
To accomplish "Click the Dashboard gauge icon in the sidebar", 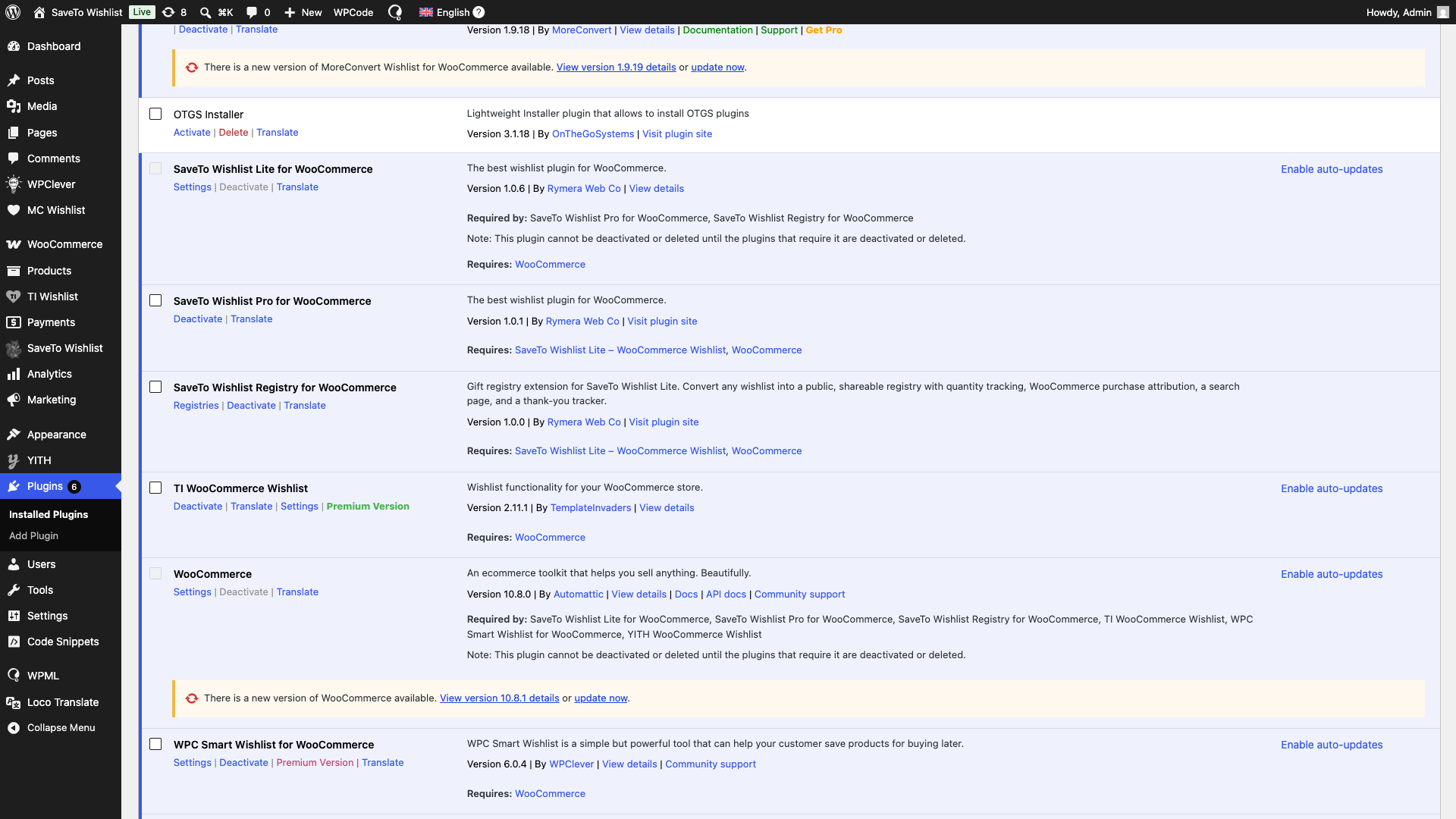I will pos(14,46).
